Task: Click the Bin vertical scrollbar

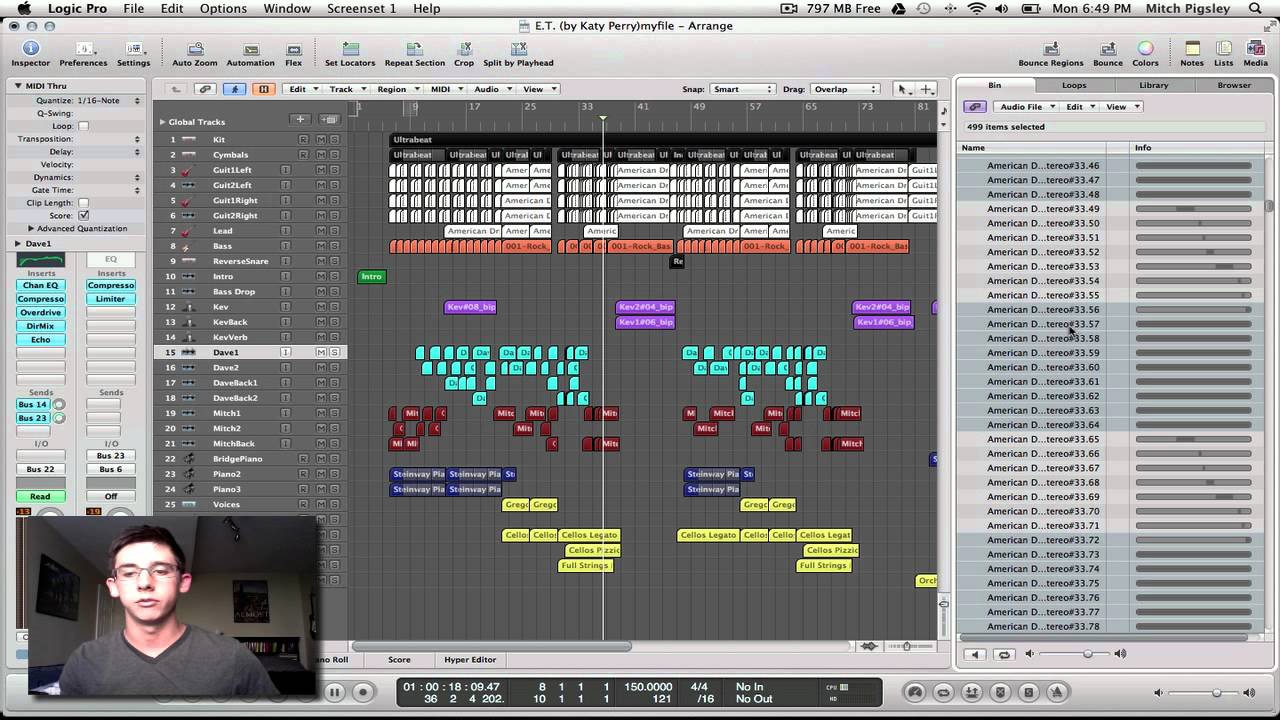Action: coord(1269,205)
